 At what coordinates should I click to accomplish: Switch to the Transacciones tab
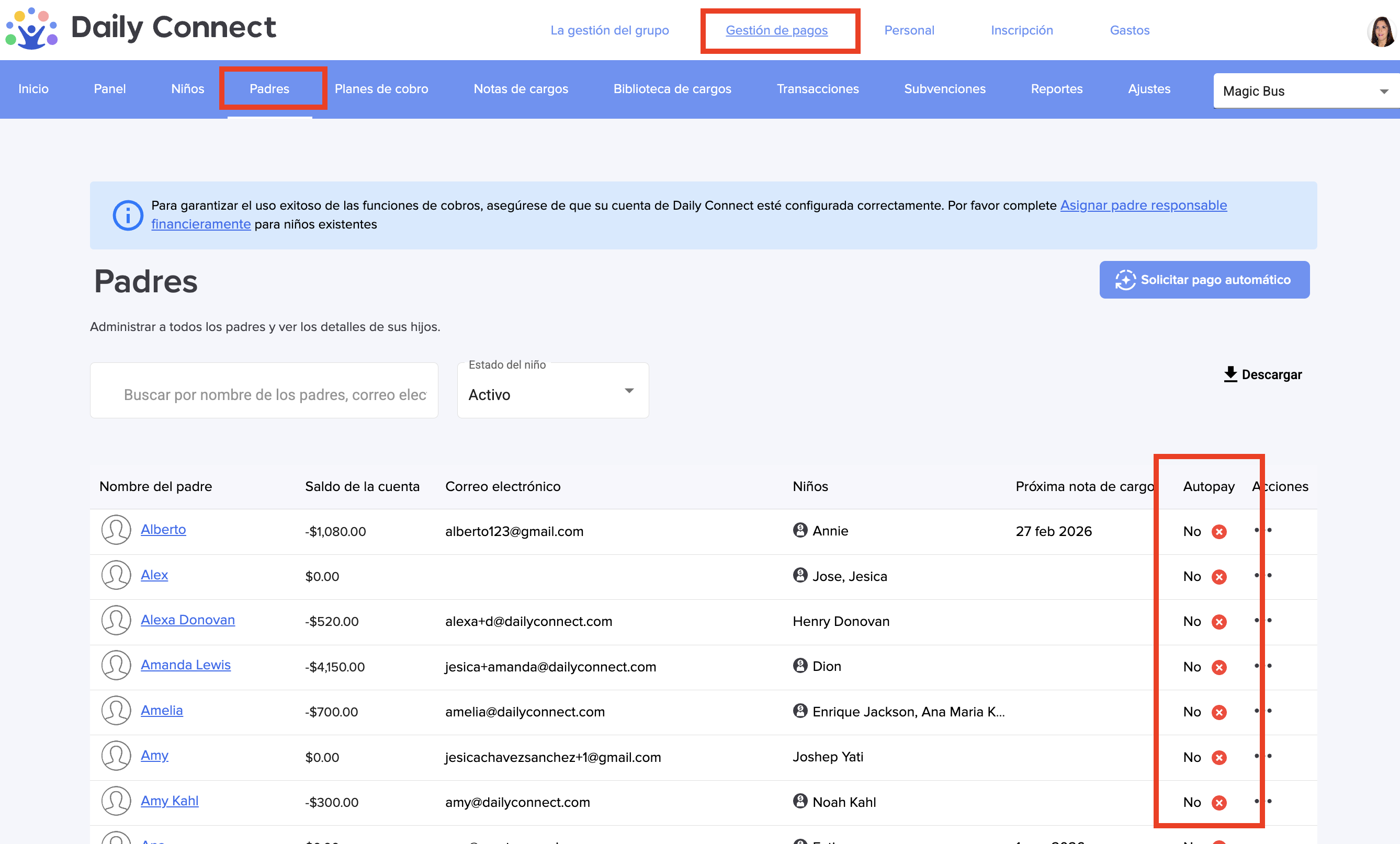pyautogui.click(x=817, y=88)
